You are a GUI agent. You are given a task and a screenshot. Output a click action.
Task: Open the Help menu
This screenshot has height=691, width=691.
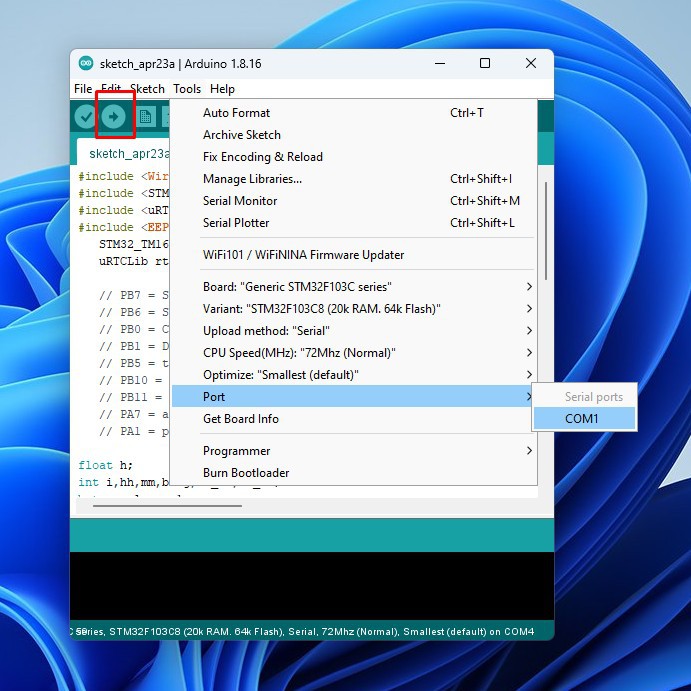point(222,89)
